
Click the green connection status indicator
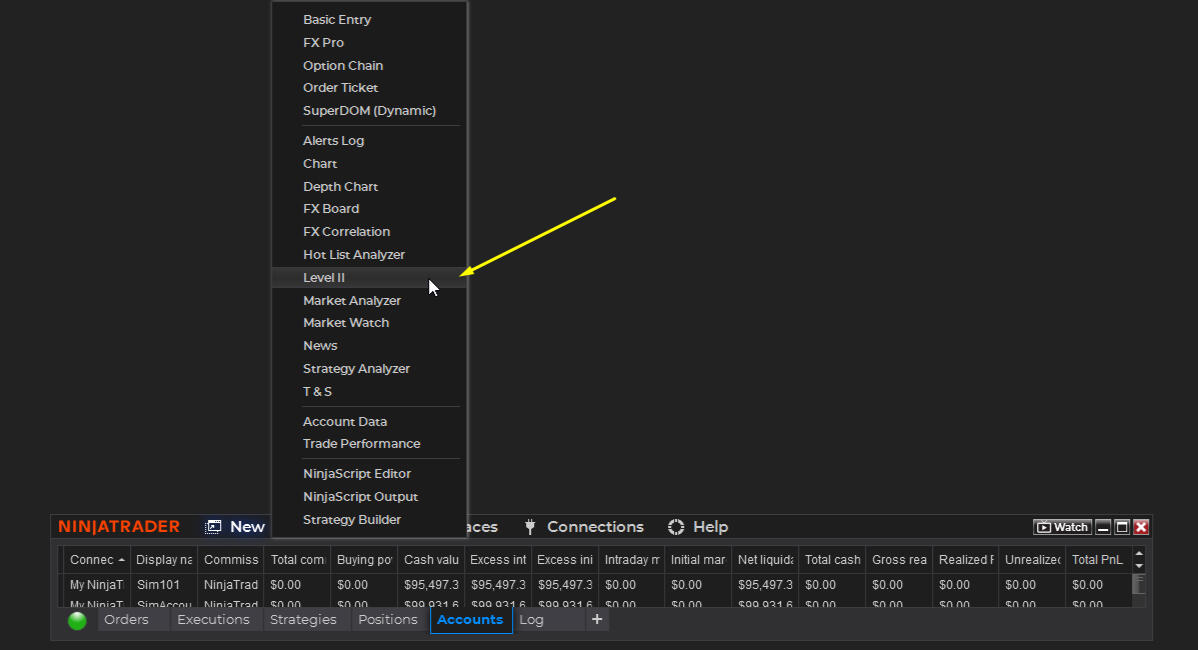[x=77, y=621]
